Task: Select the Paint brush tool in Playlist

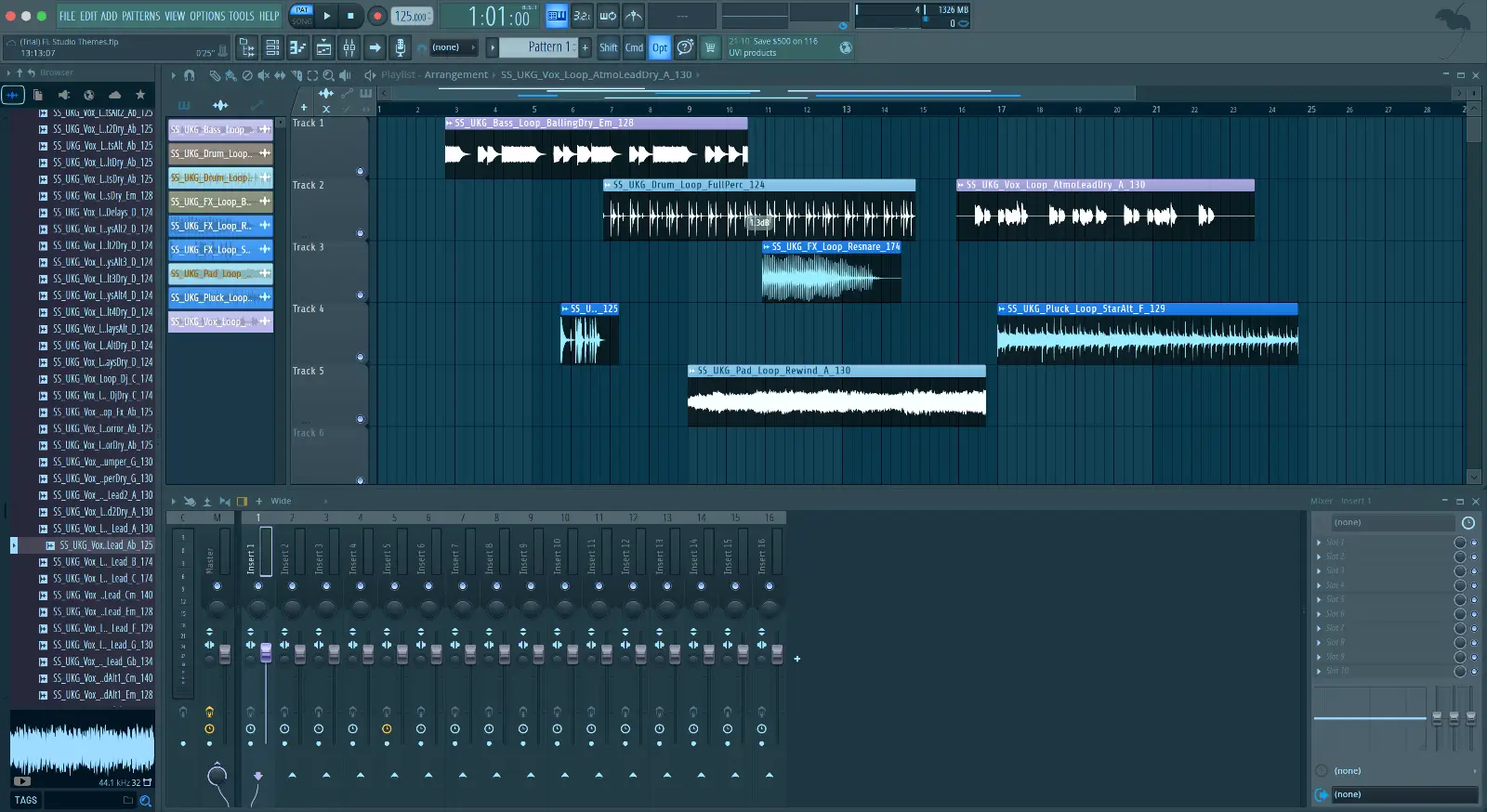Action: click(x=230, y=75)
